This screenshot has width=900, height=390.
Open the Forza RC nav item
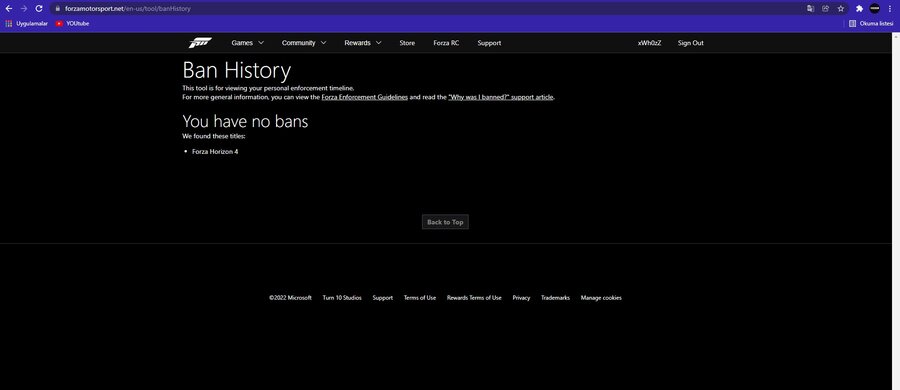[446, 43]
